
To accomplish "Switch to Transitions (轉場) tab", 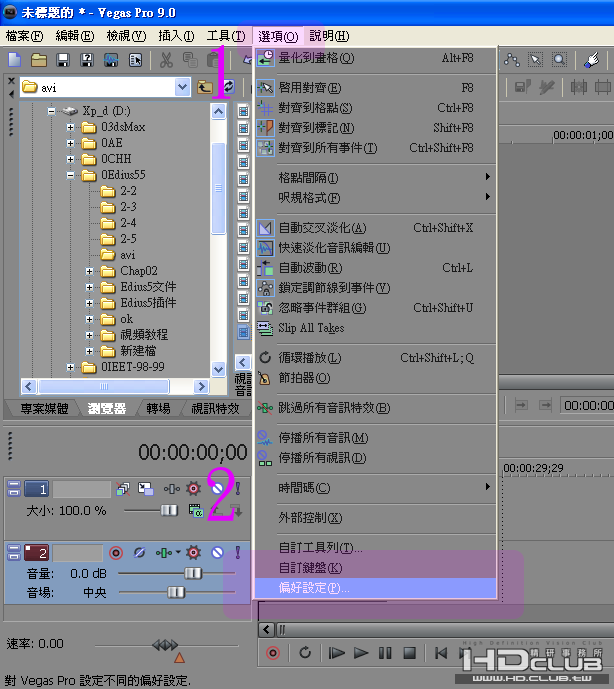I will [158, 409].
